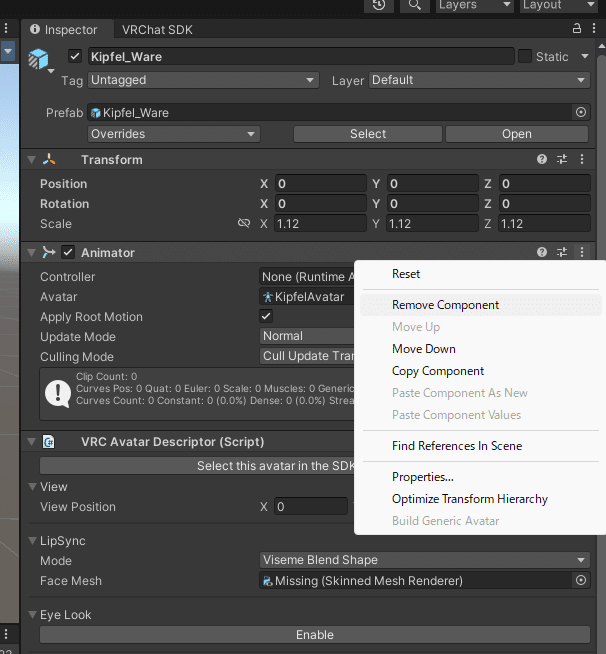Viewport: 606px width, 654px height.
Task: Open the Transform component kebab menu
Action: coord(582,160)
